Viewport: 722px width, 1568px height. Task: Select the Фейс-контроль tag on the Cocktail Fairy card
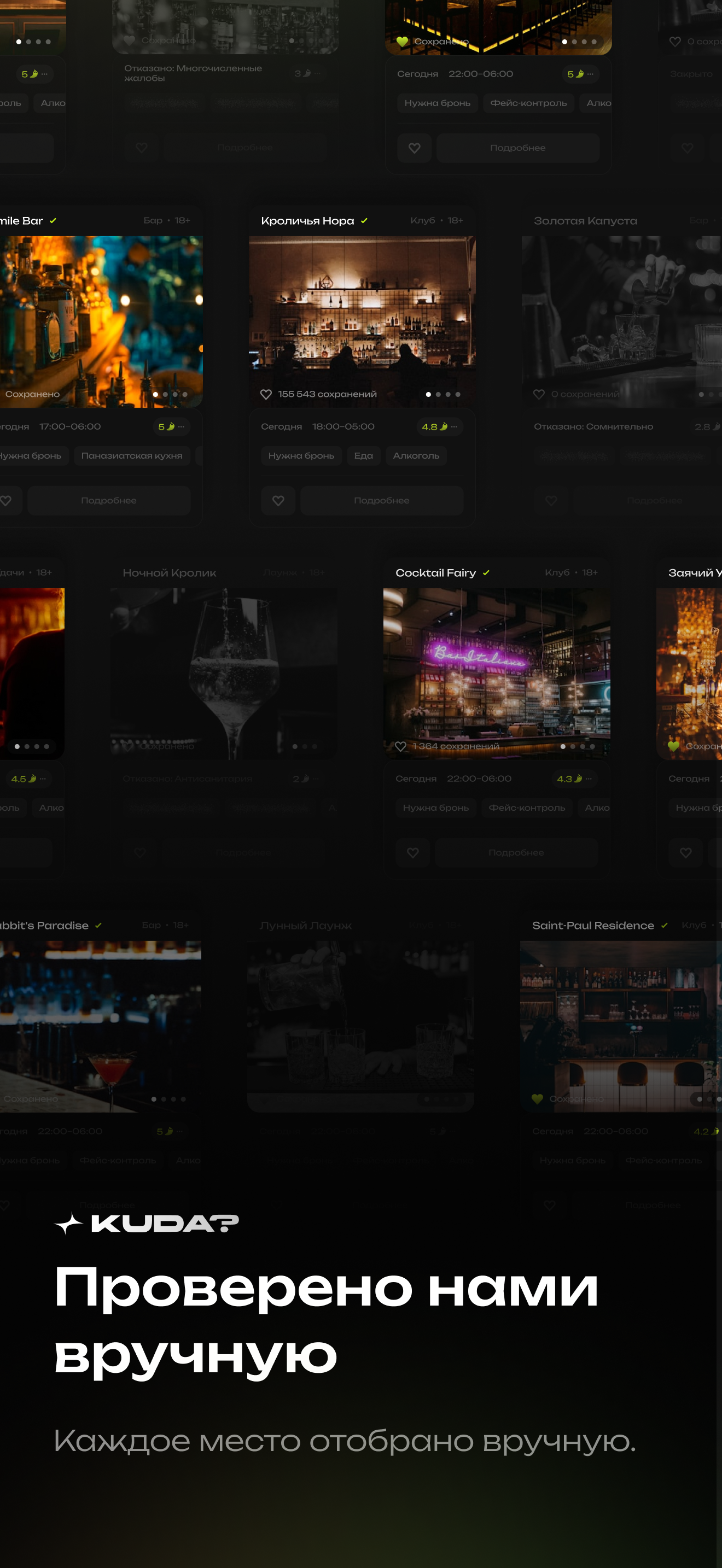(527, 808)
